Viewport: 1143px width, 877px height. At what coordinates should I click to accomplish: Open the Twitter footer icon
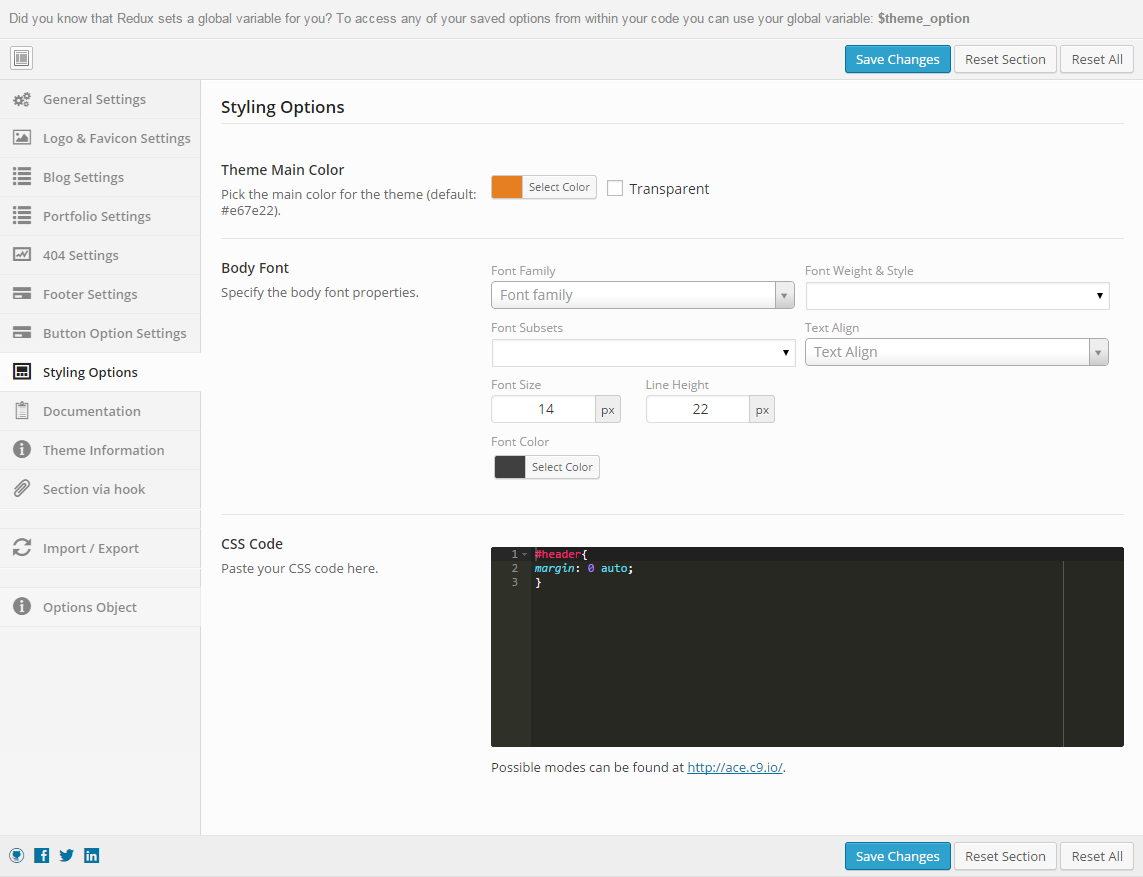[x=66, y=856]
